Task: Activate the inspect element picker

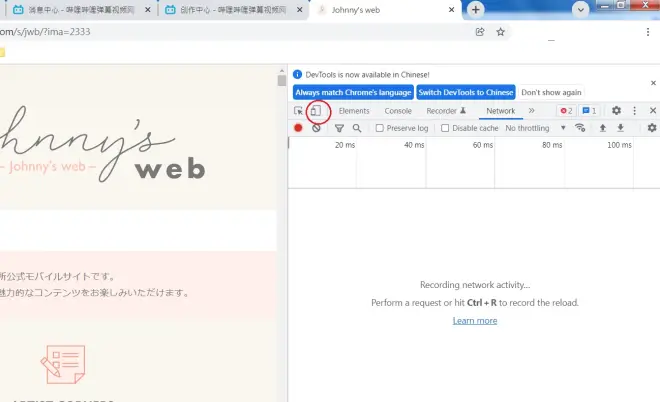Action: (x=299, y=111)
